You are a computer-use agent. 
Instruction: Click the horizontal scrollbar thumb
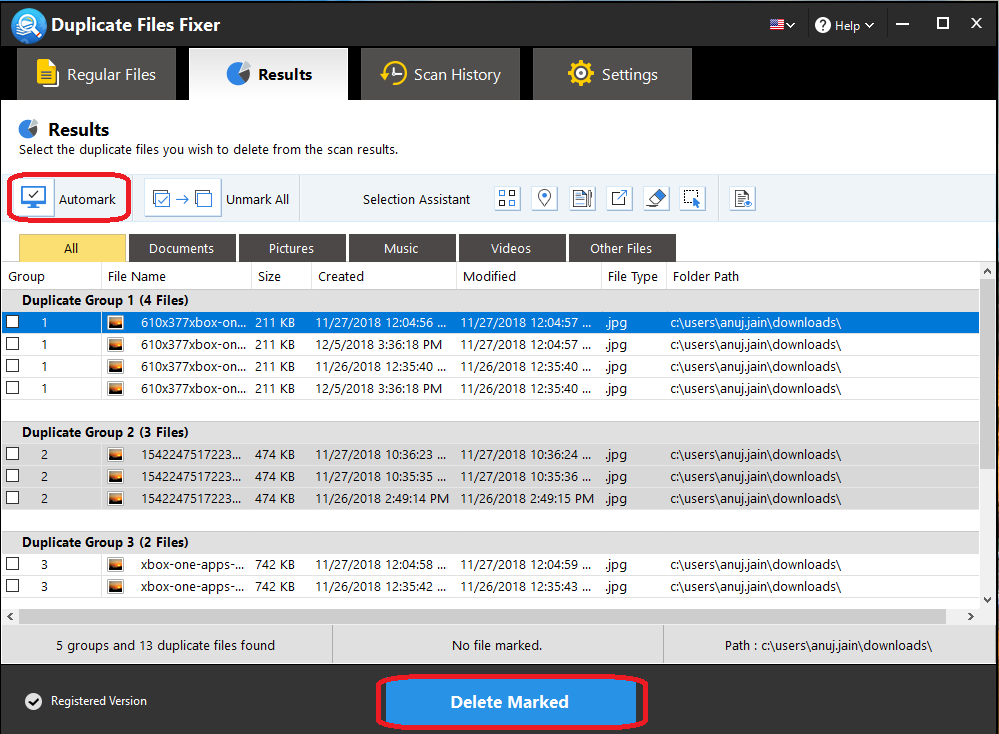click(x=482, y=617)
